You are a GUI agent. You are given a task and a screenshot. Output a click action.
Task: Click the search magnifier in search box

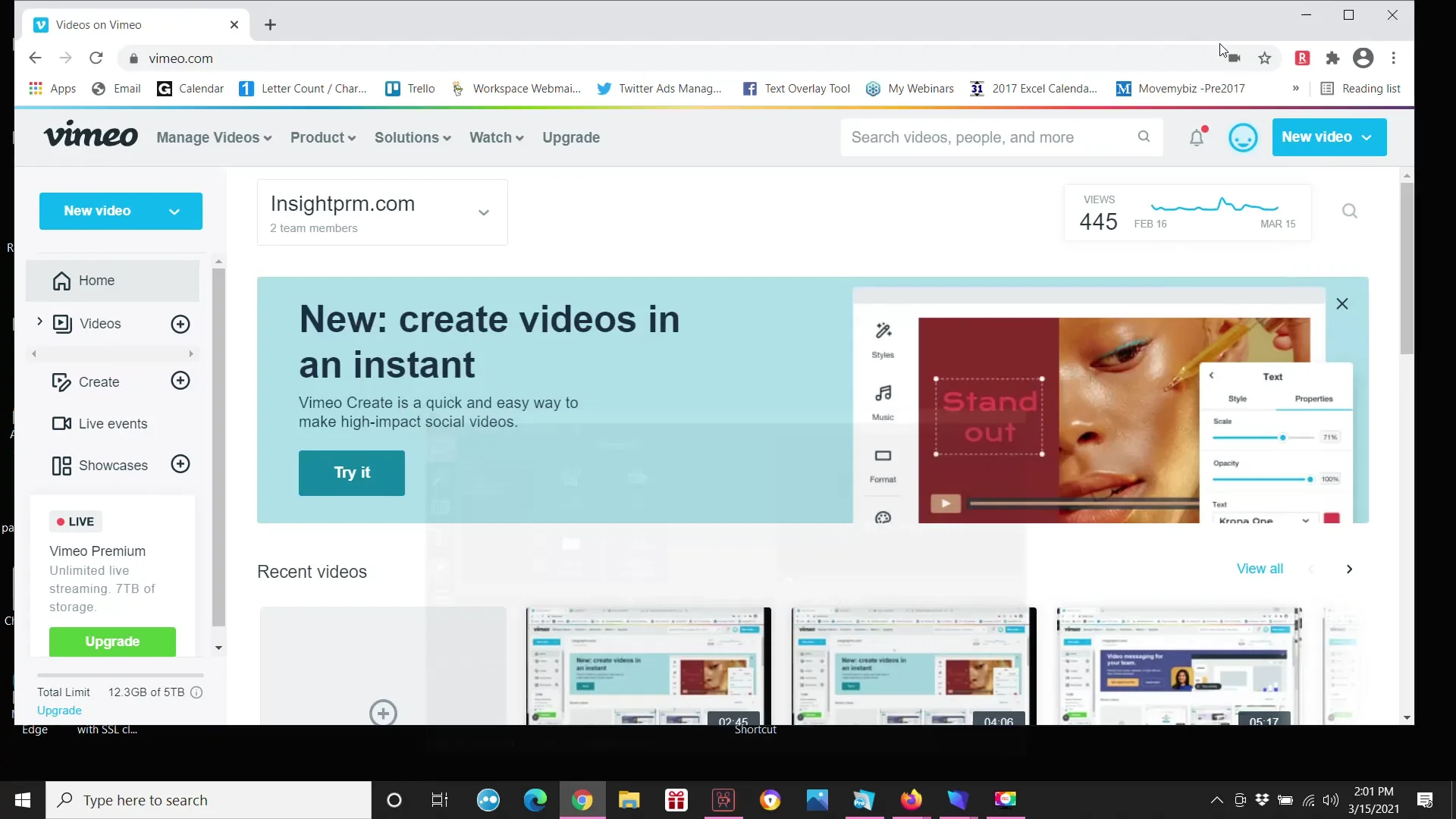click(x=1144, y=136)
